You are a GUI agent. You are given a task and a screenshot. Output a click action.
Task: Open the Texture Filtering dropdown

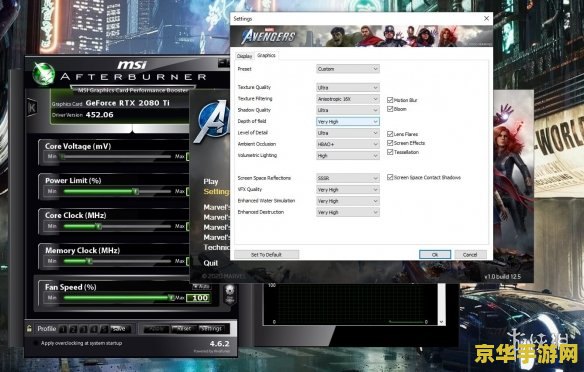point(348,99)
